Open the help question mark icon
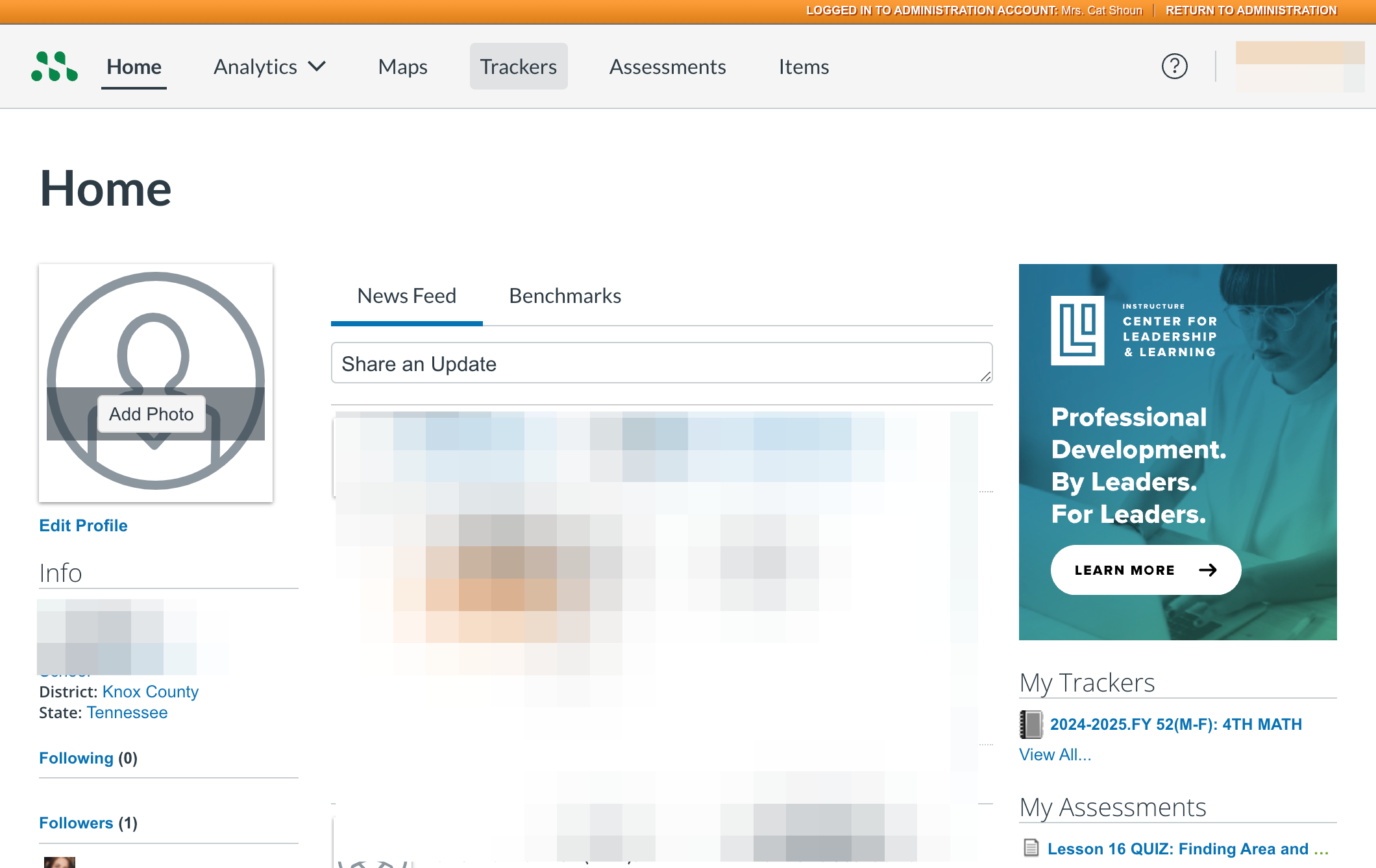 pyautogui.click(x=1174, y=66)
